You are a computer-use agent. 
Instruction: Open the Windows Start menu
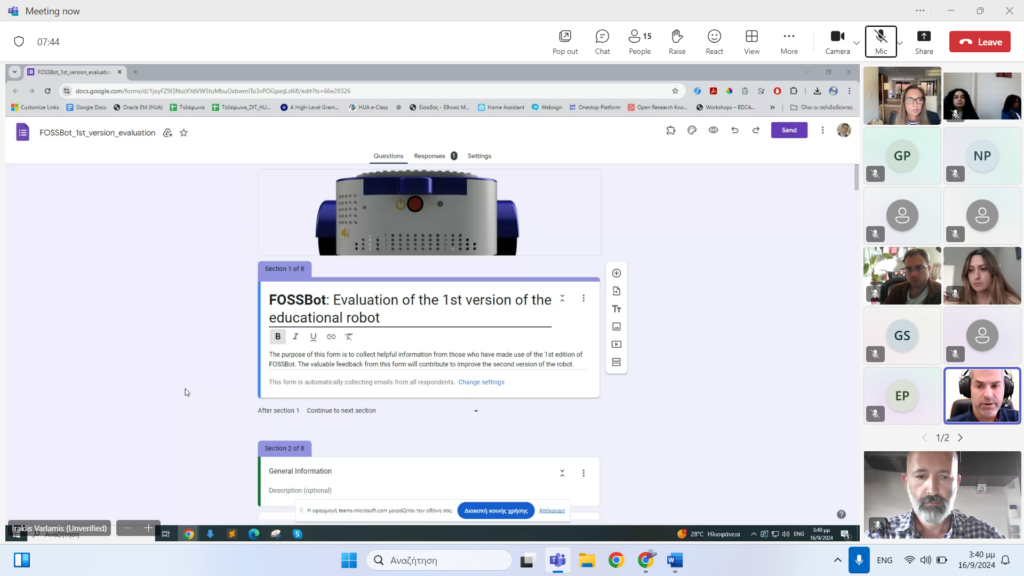349,560
